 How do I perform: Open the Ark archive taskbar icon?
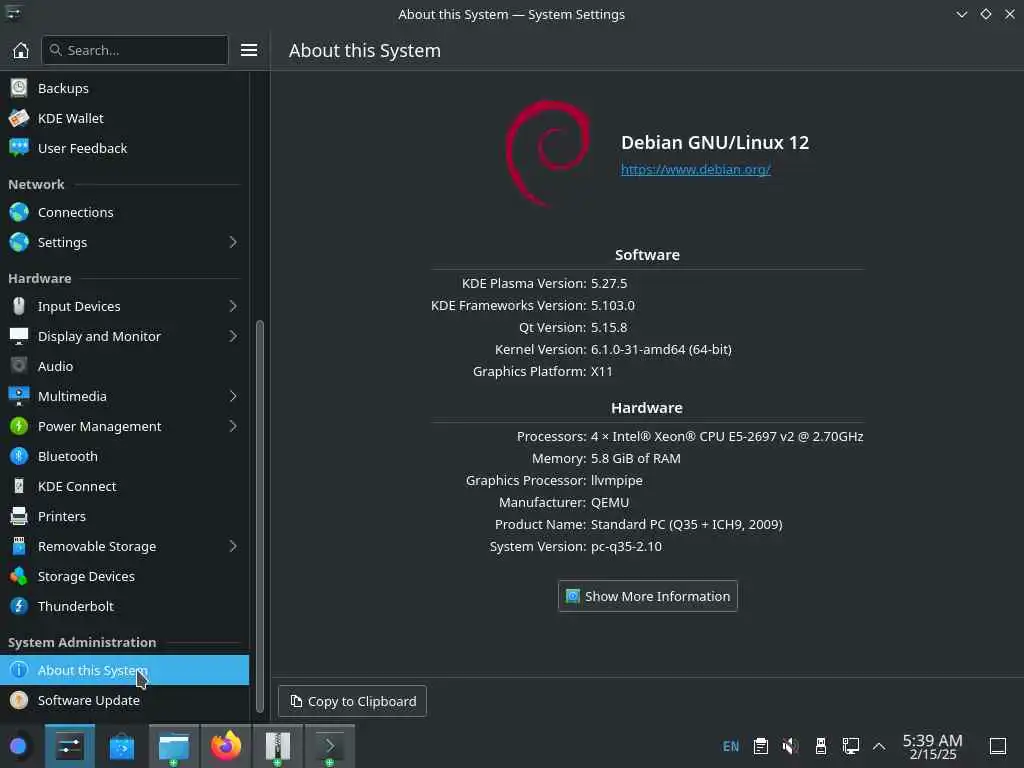[x=278, y=746]
